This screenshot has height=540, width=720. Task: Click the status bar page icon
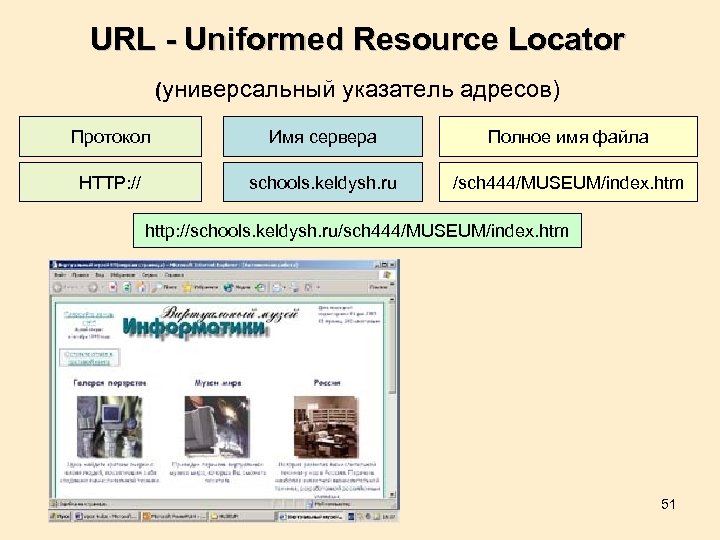pos(54,504)
